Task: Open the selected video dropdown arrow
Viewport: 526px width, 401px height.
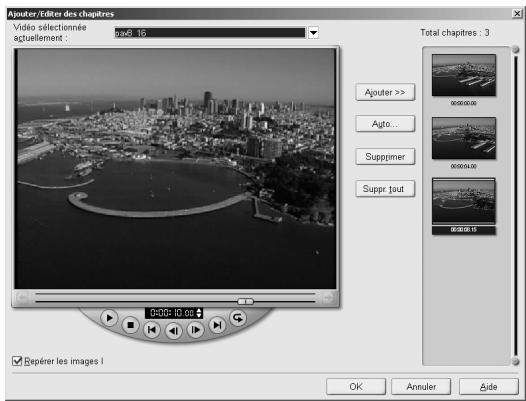Action: tap(313, 33)
